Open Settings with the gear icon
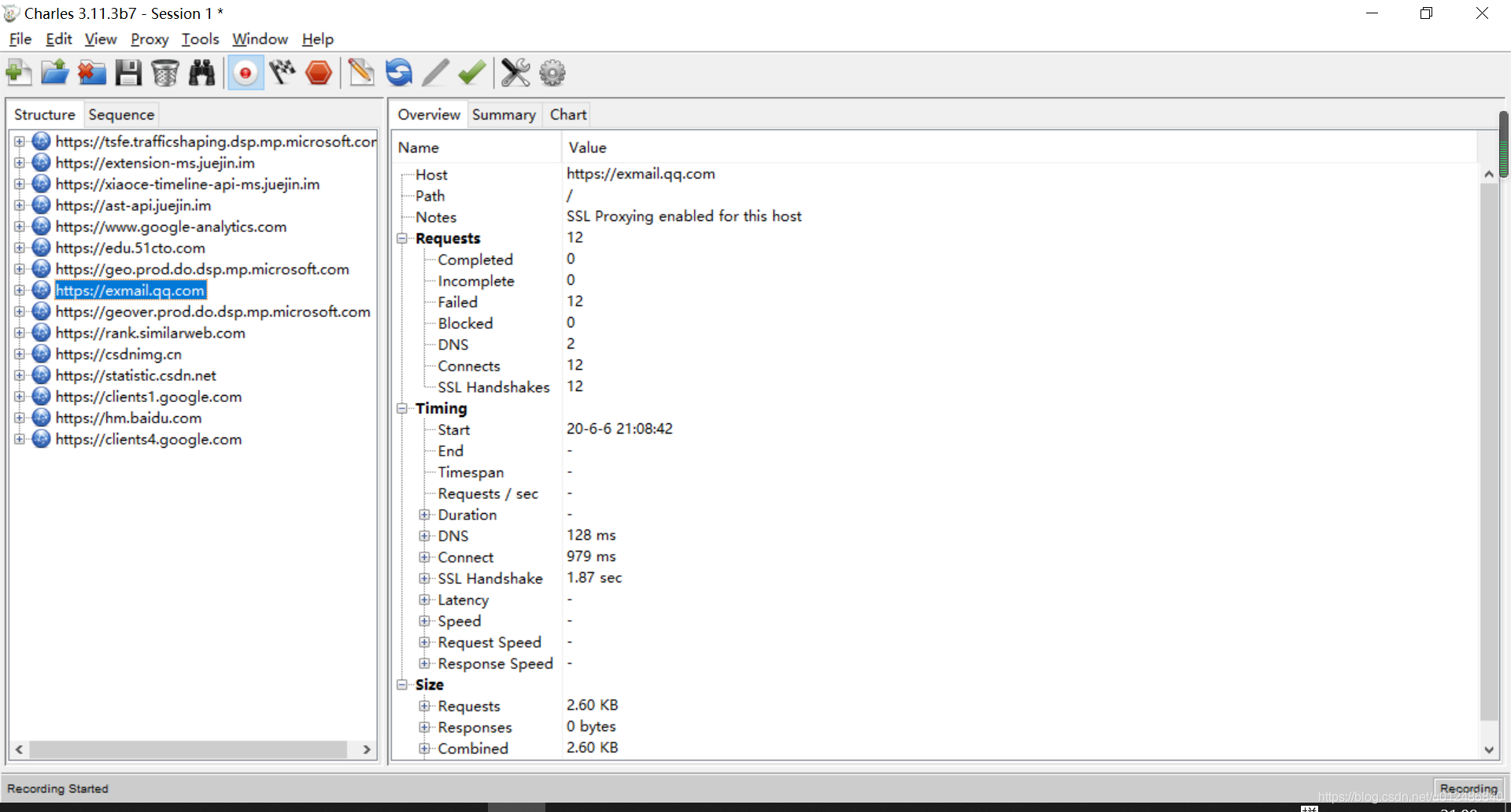1511x812 pixels. click(552, 73)
